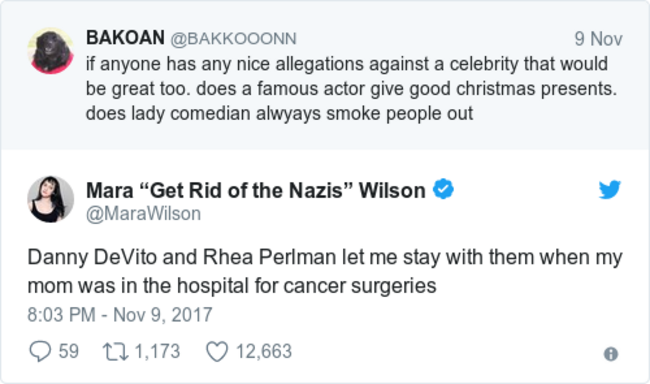
Task: Click the quoted BAKOAN tweet text
Action: (x=351, y=89)
